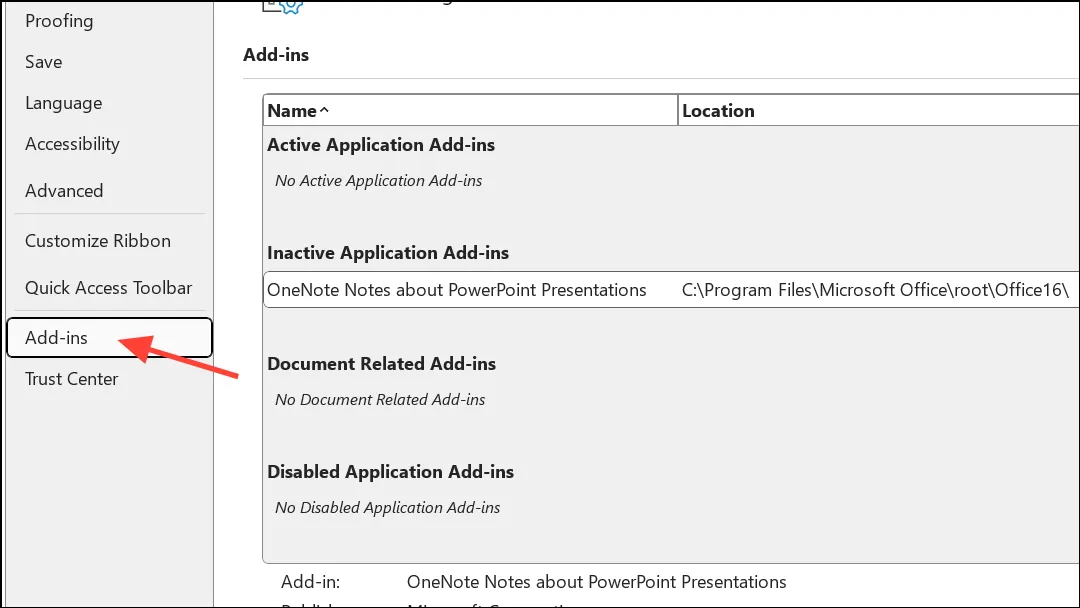
Task: Click the Inactive Application Add-ins group heading
Action: [x=388, y=253]
